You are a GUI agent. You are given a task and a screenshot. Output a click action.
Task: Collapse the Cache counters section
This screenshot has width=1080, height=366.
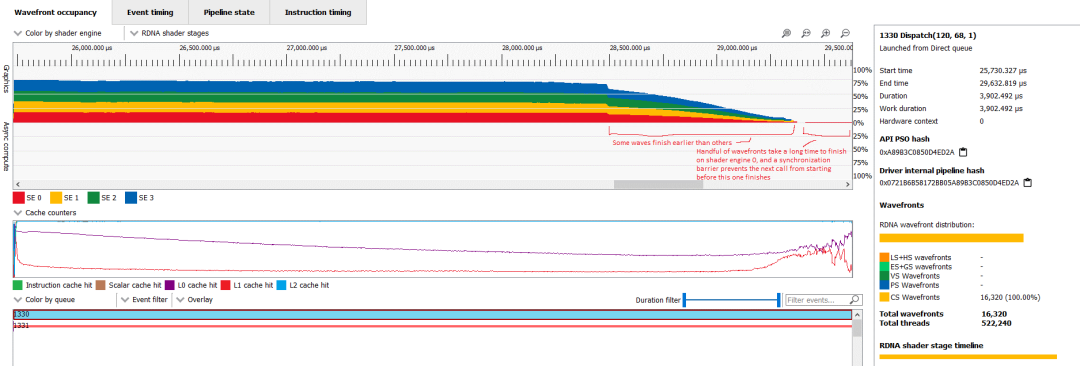[45, 213]
